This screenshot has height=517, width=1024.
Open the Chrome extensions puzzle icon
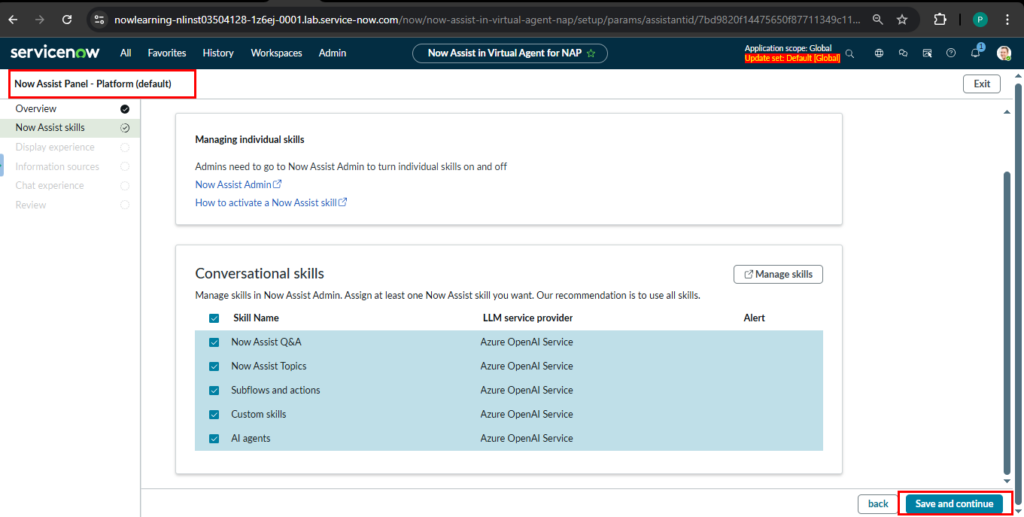[940, 19]
